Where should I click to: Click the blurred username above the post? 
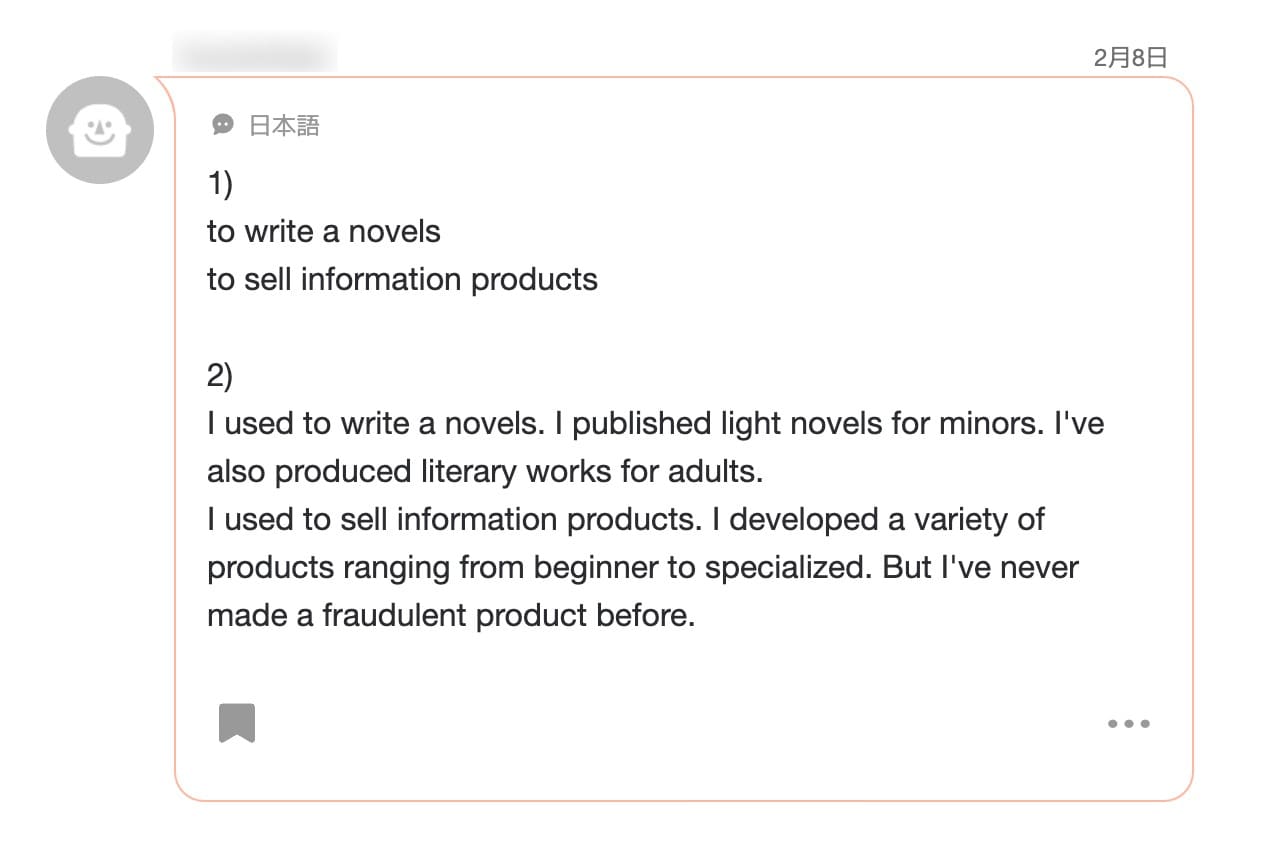(x=255, y=52)
